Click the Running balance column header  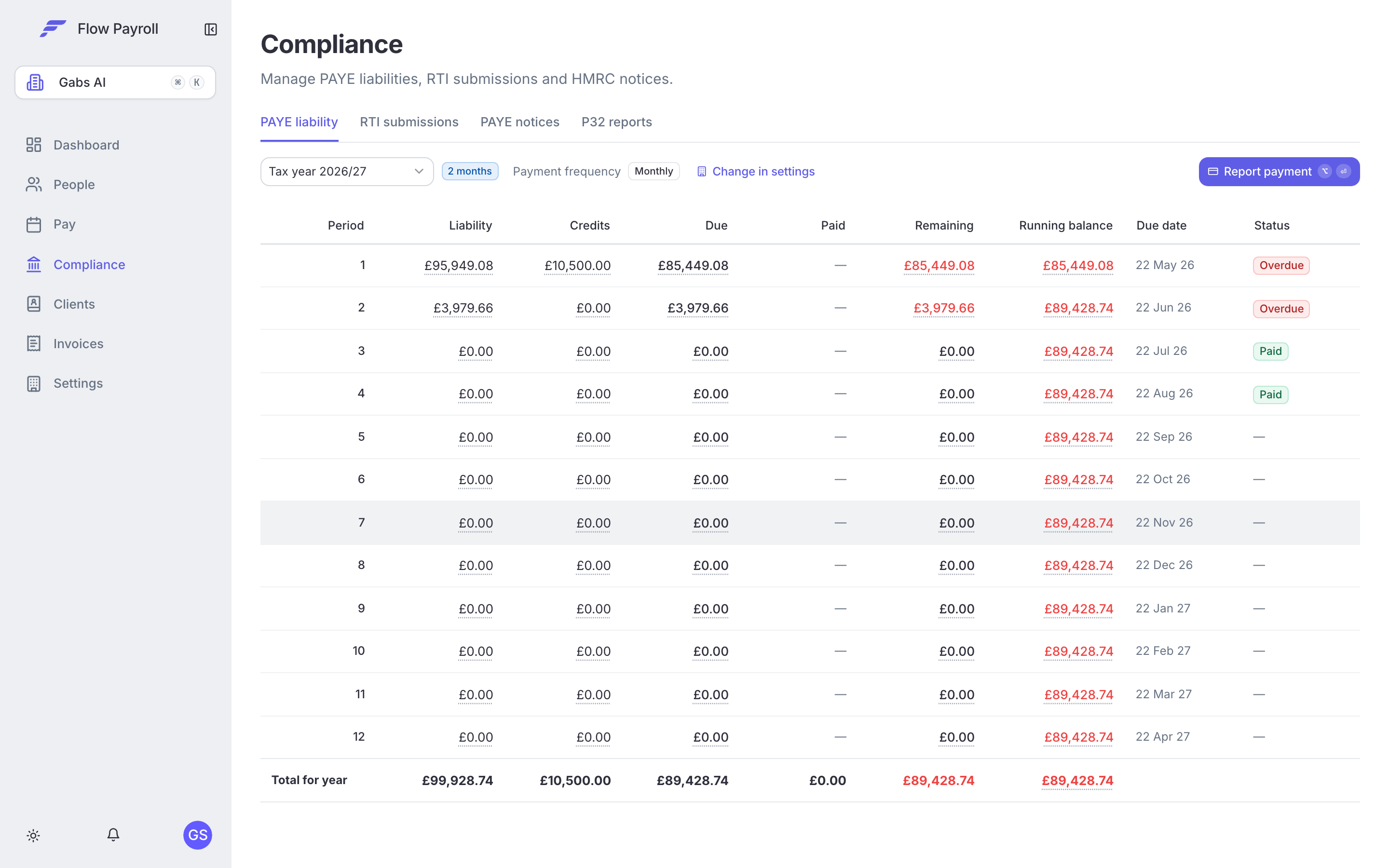point(1066,226)
